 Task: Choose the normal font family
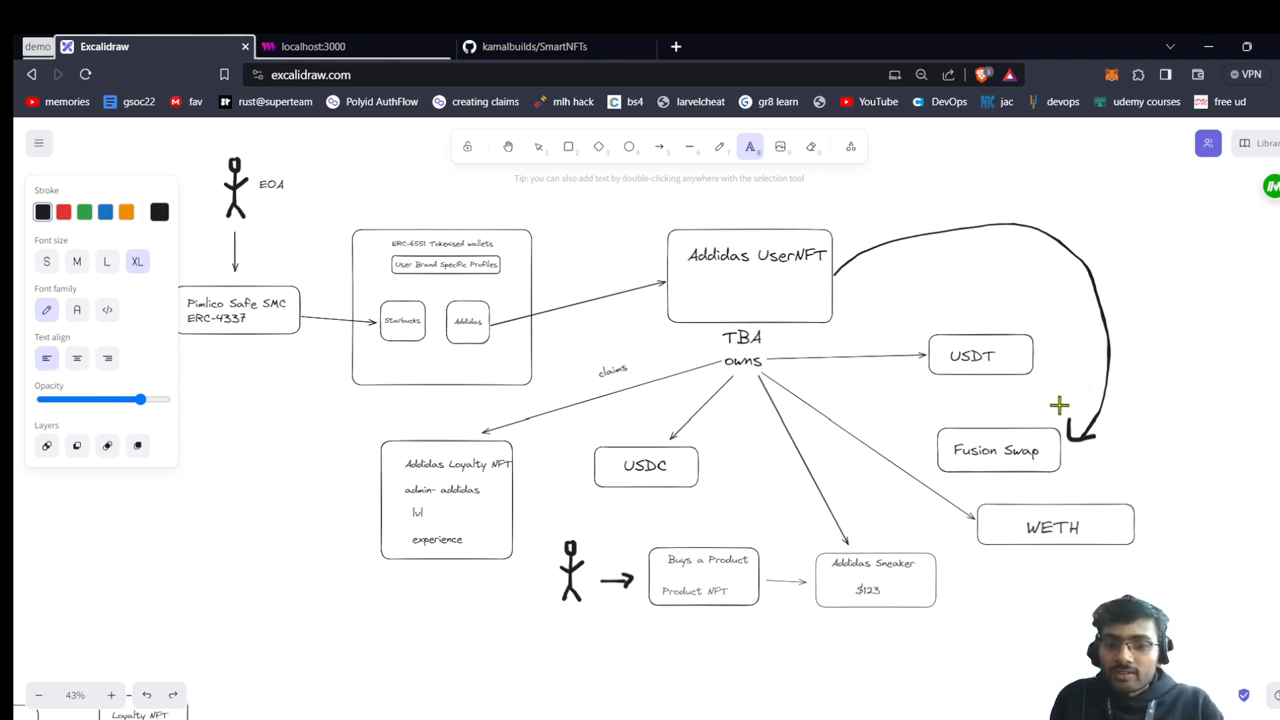(77, 310)
